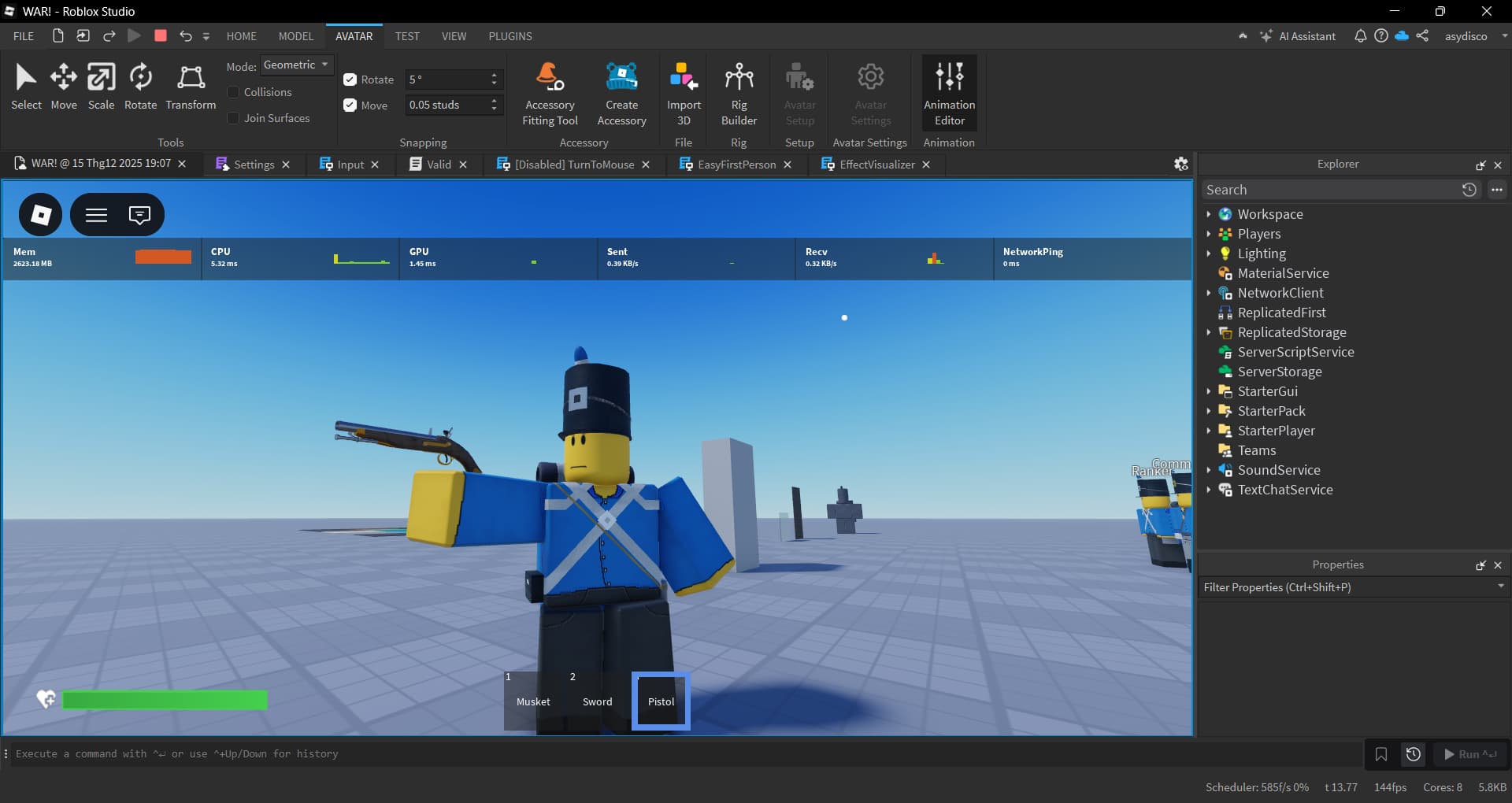Switch to the MODEL ribbon tab
The image size is (1512, 803).
click(x=295, y=35)
